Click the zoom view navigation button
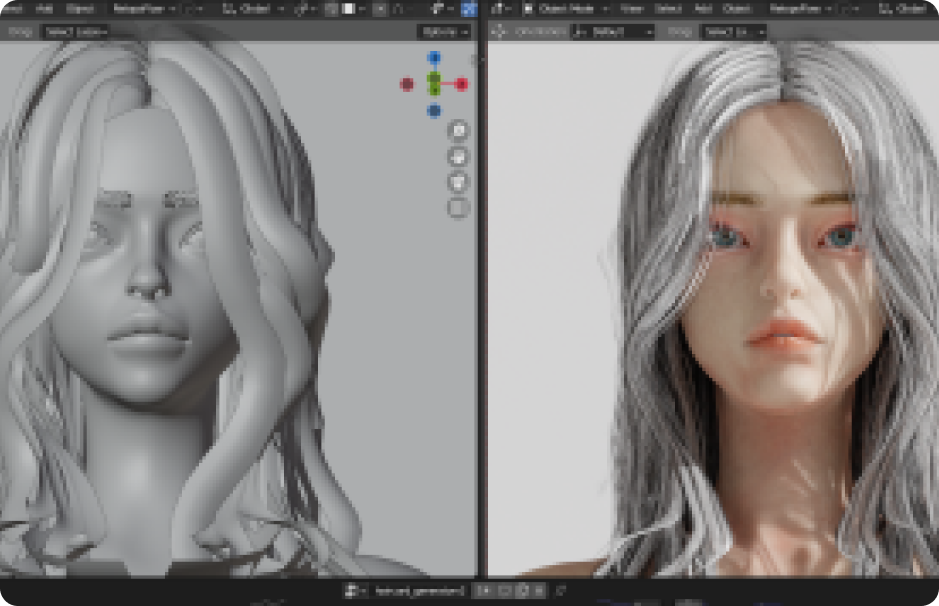Image resolution: width=939 pixels, height=606 pixels. click(458, 131)
